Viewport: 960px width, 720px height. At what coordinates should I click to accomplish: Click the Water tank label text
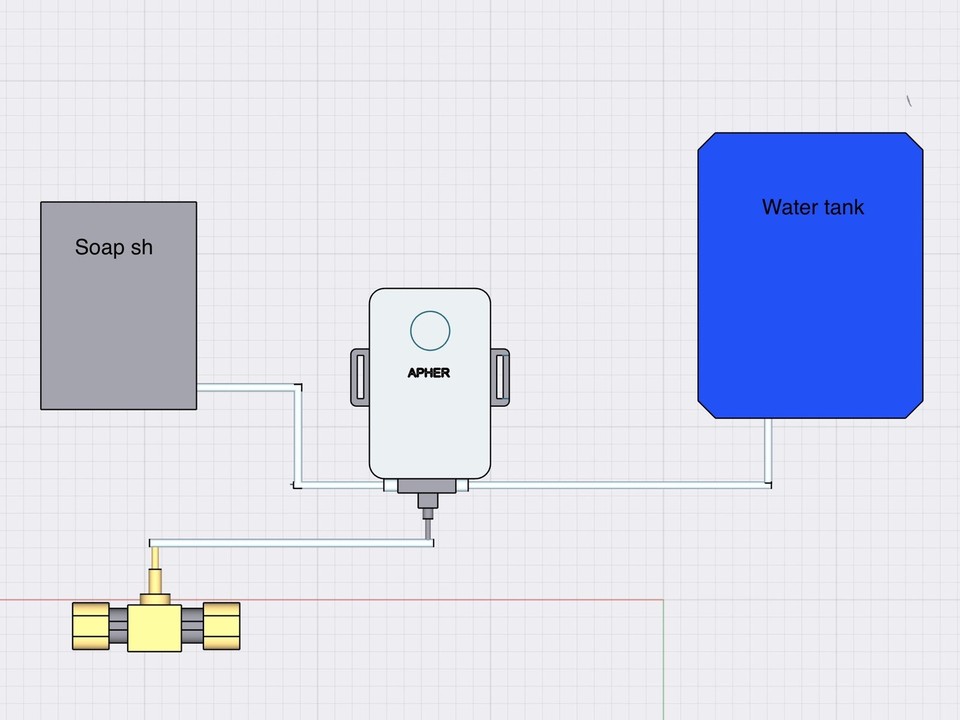[812, 207]
